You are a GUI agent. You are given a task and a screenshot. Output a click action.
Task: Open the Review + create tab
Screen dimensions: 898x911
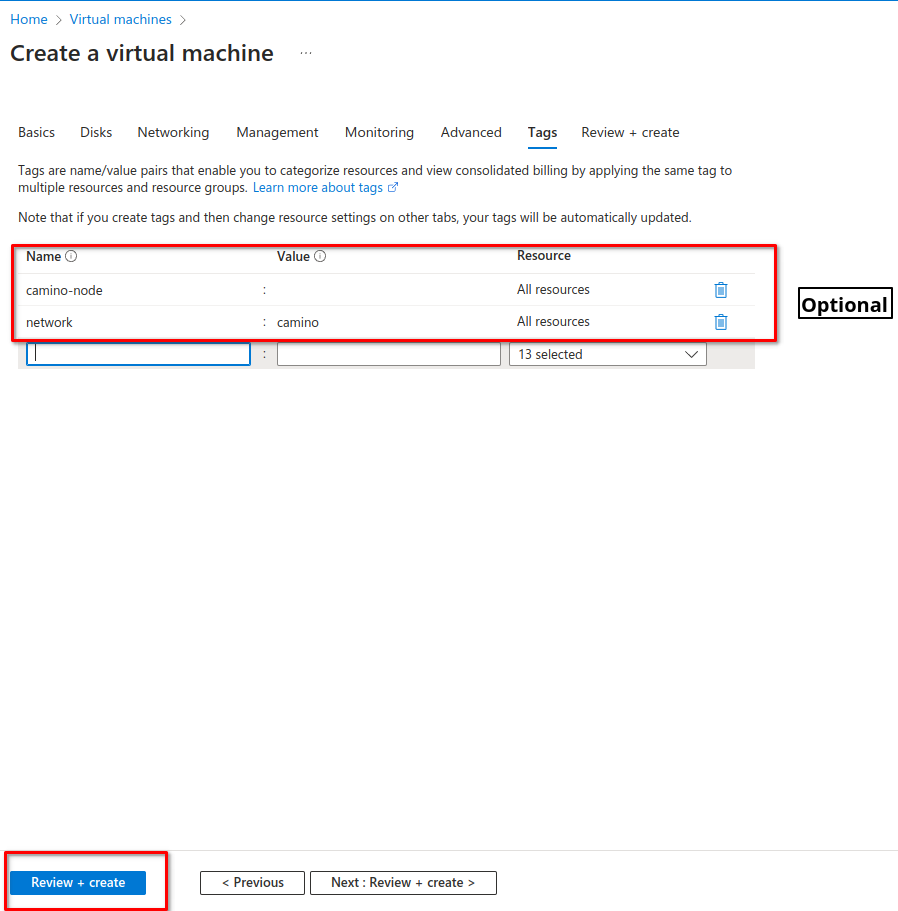pos(630,132)
